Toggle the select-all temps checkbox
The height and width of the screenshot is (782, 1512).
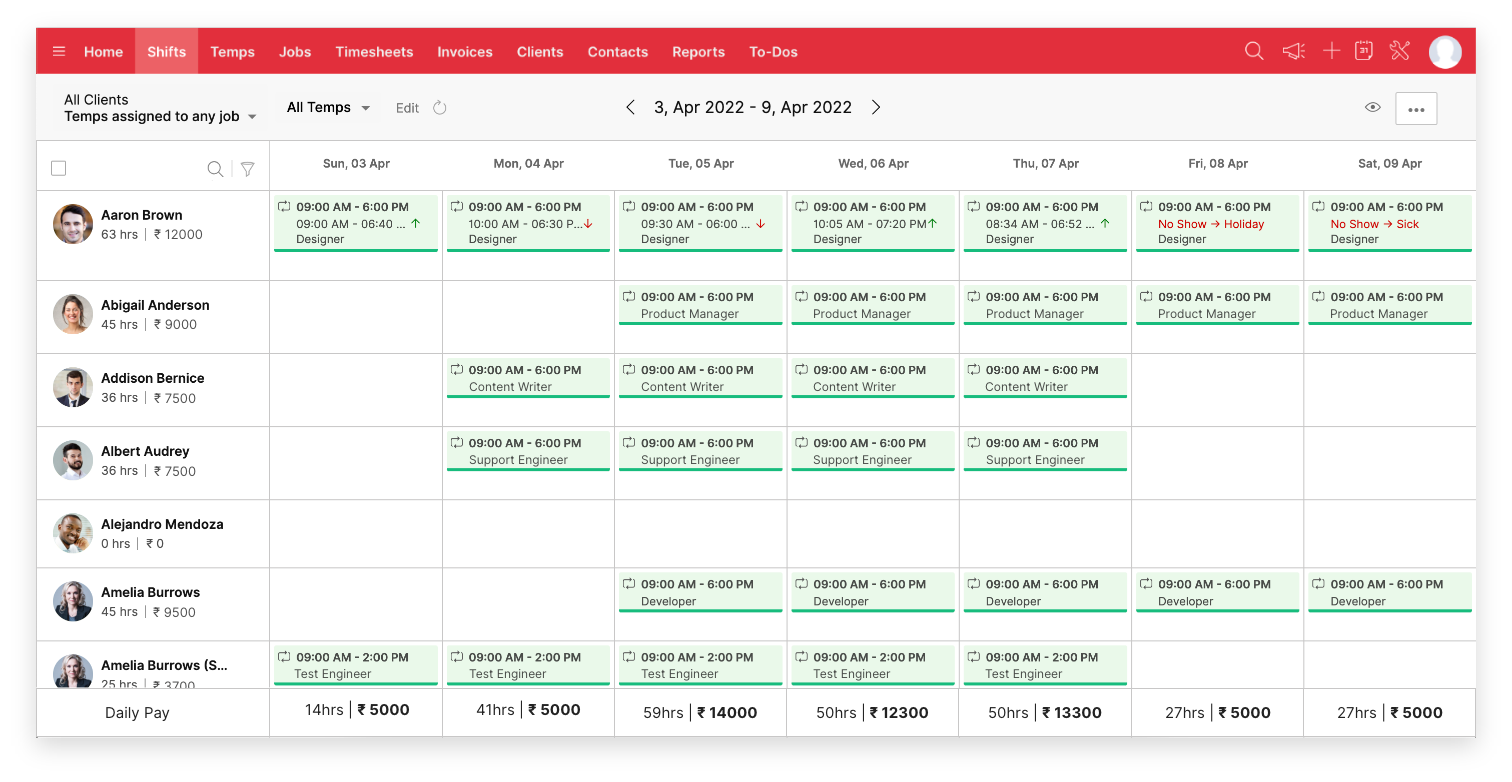58,168
